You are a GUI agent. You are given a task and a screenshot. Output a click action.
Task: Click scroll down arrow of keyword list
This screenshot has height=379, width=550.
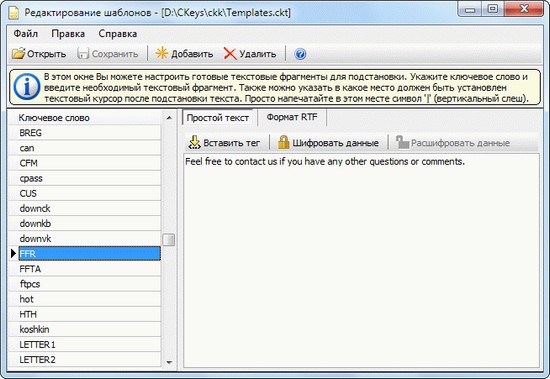click(169, 362)
